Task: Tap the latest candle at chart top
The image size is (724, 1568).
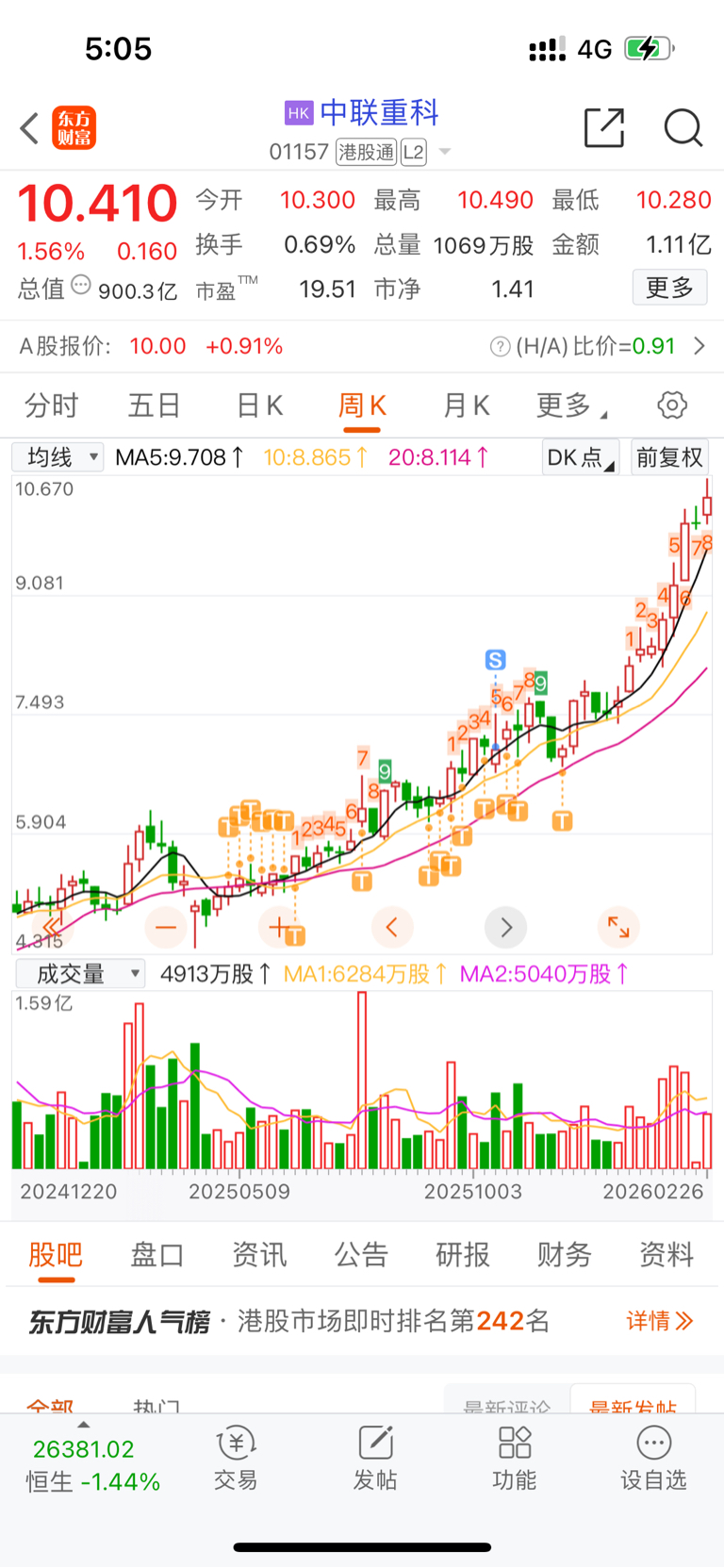Action: (707, 503)
